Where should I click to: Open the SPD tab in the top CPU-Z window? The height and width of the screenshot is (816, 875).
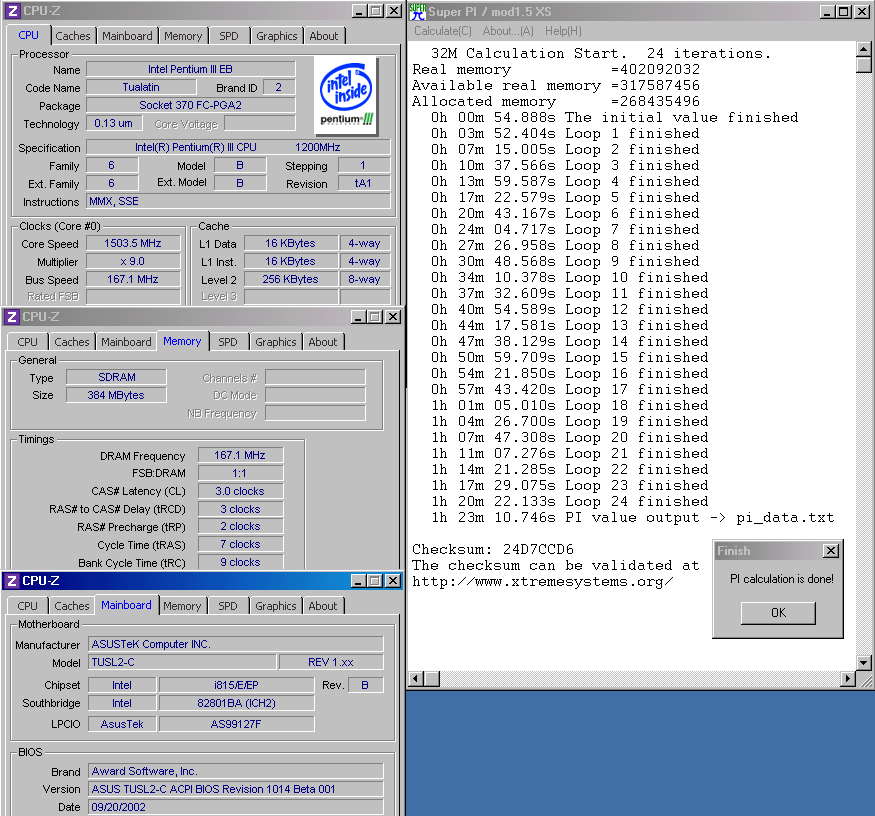[x=229, y=36]
